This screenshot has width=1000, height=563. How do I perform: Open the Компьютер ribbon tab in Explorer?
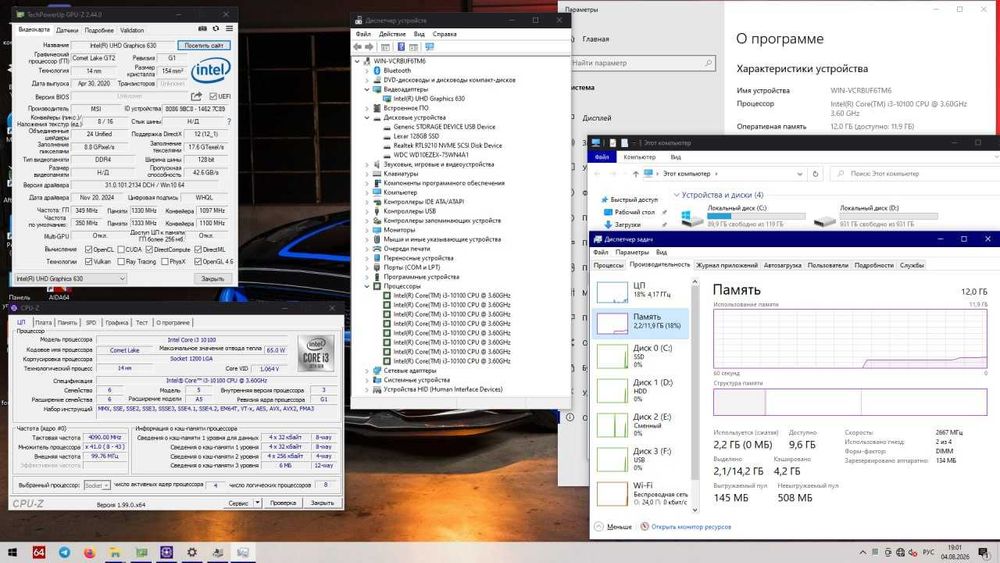point(640,157)
